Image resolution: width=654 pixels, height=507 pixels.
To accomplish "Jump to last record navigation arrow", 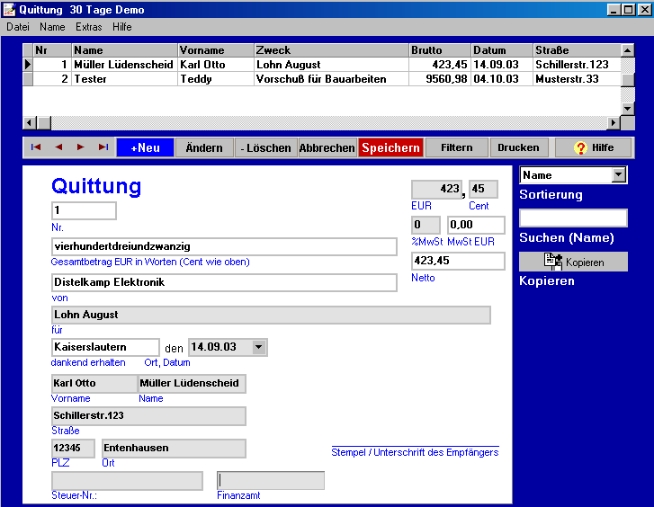I will click(x=103, y=147).
